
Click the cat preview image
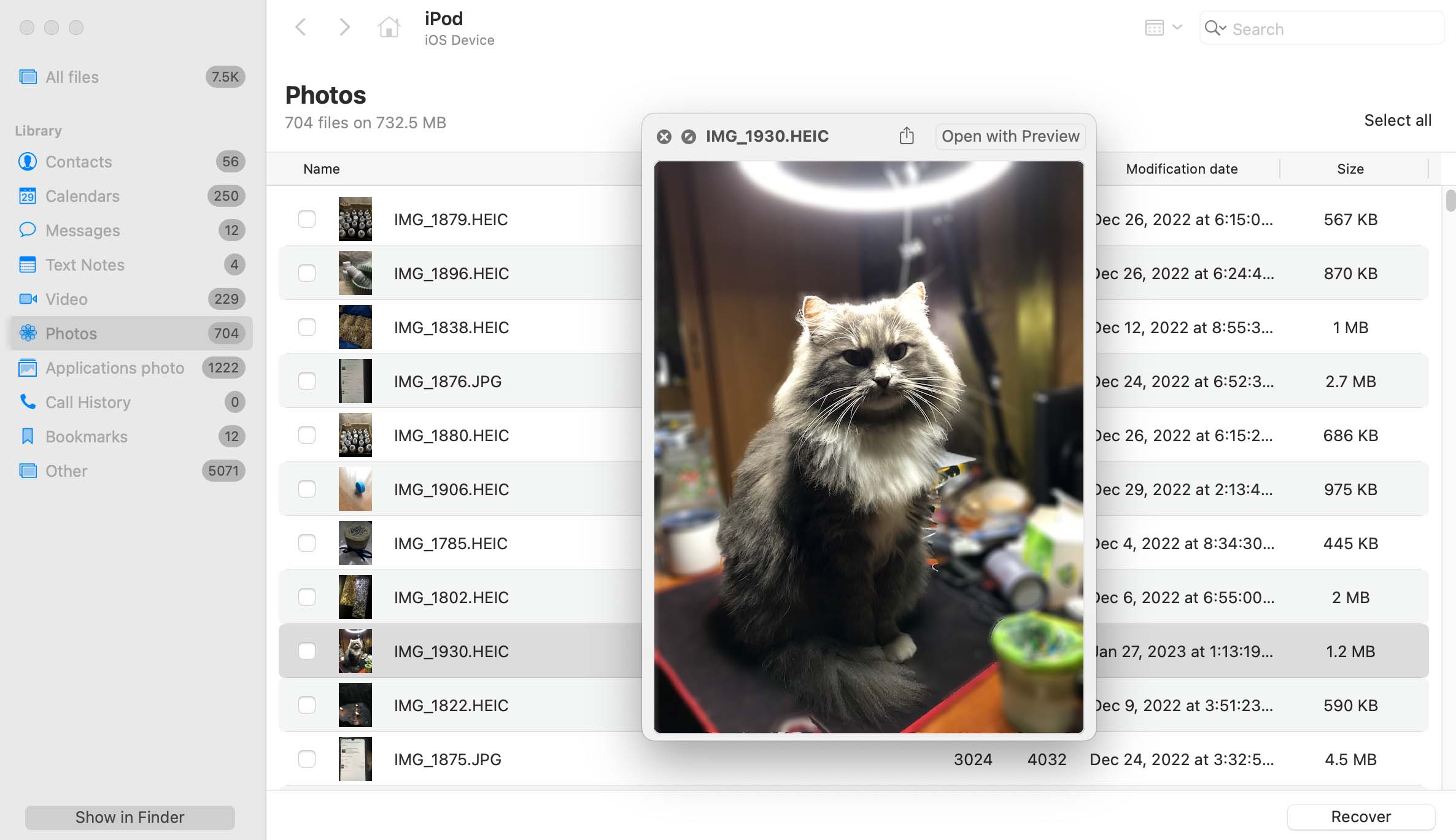coord(869,447)
